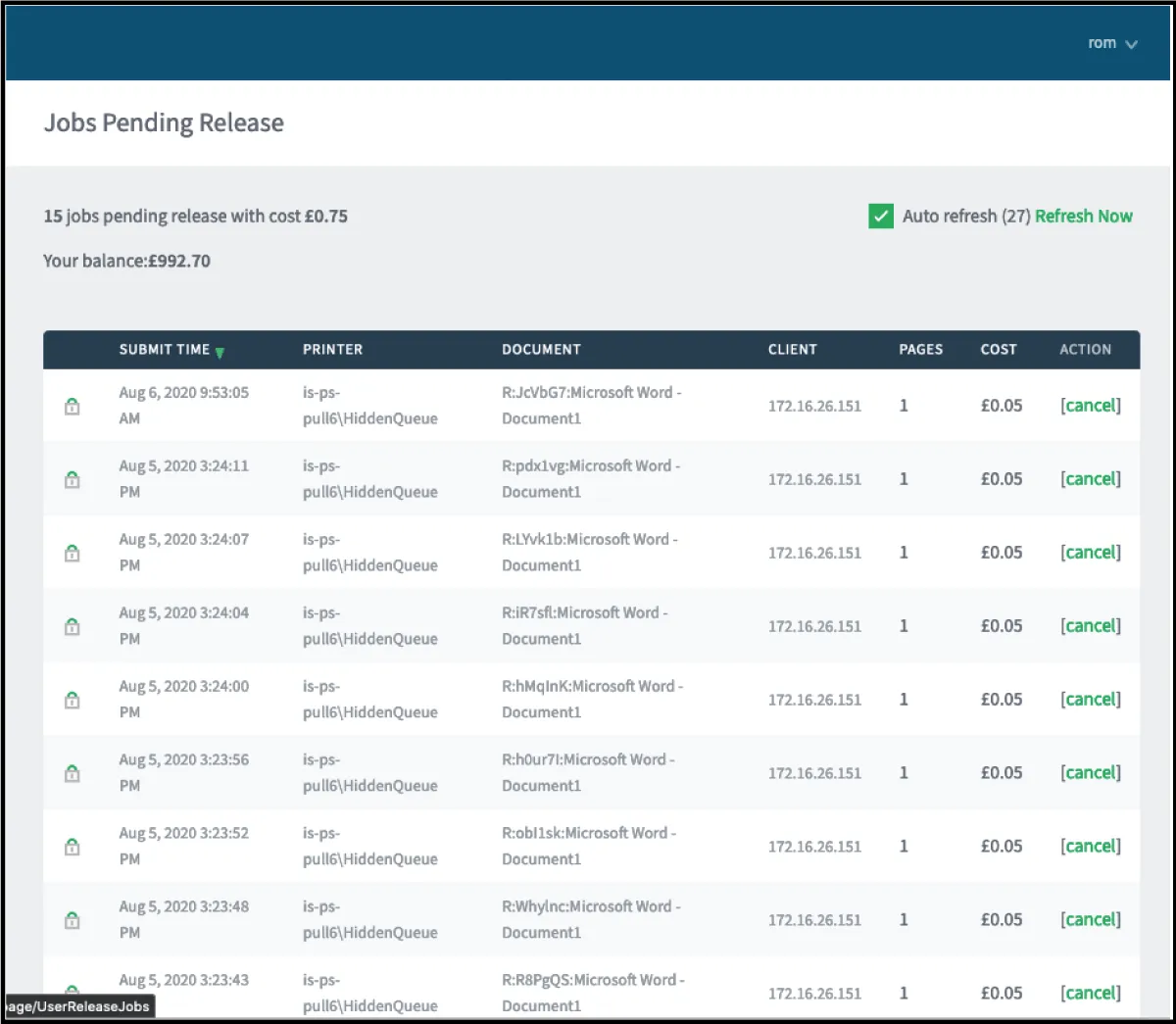Screen dimensions: 1176x1024
Task: Sort jobs by the PRINTER column
Action: pos(332,350)
